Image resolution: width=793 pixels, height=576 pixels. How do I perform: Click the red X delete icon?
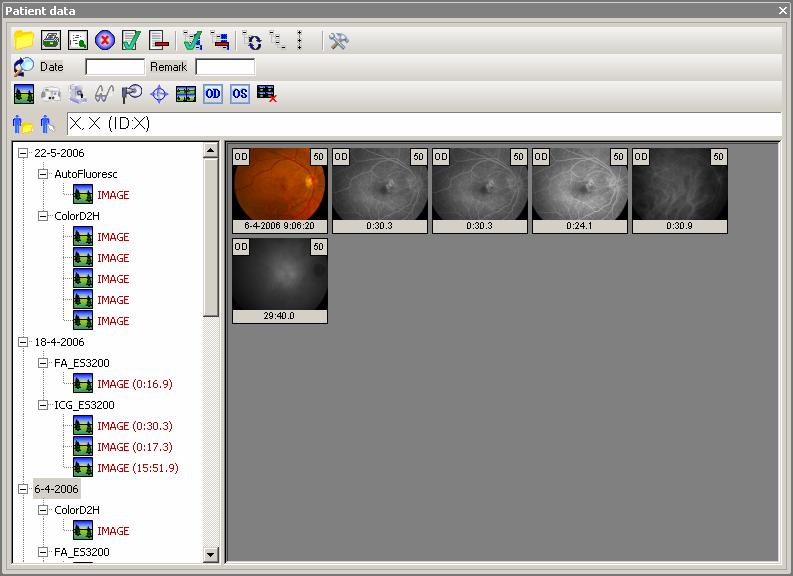point(105,40)
